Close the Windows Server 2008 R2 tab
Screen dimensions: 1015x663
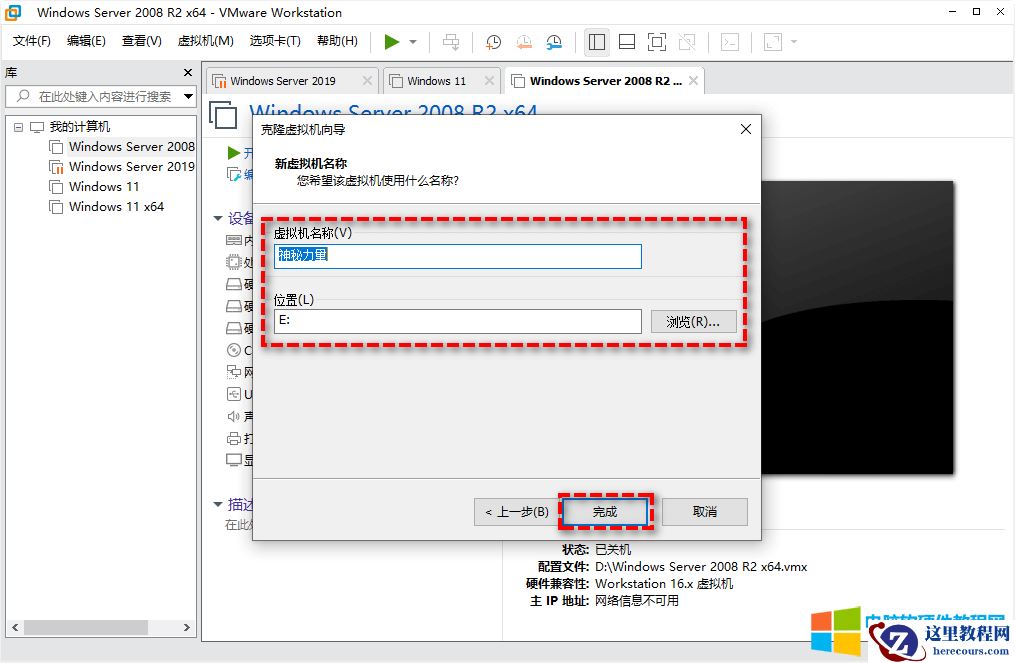point(693,81)
